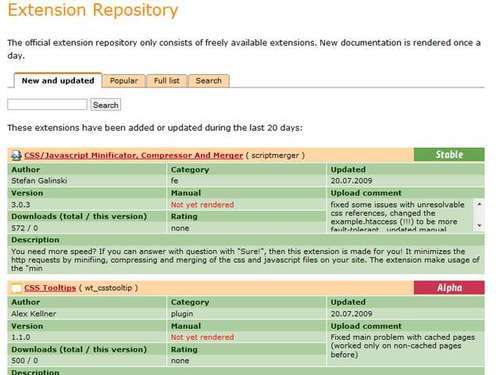500x375 pixels.
Task: Click updated date 20.07.2009 for scriptmerger
Action: pos(351,181)
